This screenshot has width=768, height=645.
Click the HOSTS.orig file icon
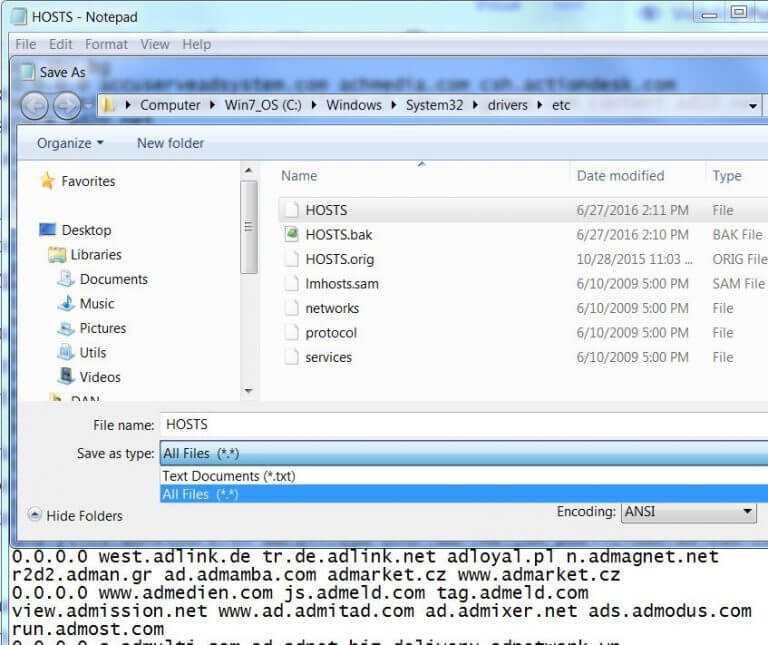[291, 259]
